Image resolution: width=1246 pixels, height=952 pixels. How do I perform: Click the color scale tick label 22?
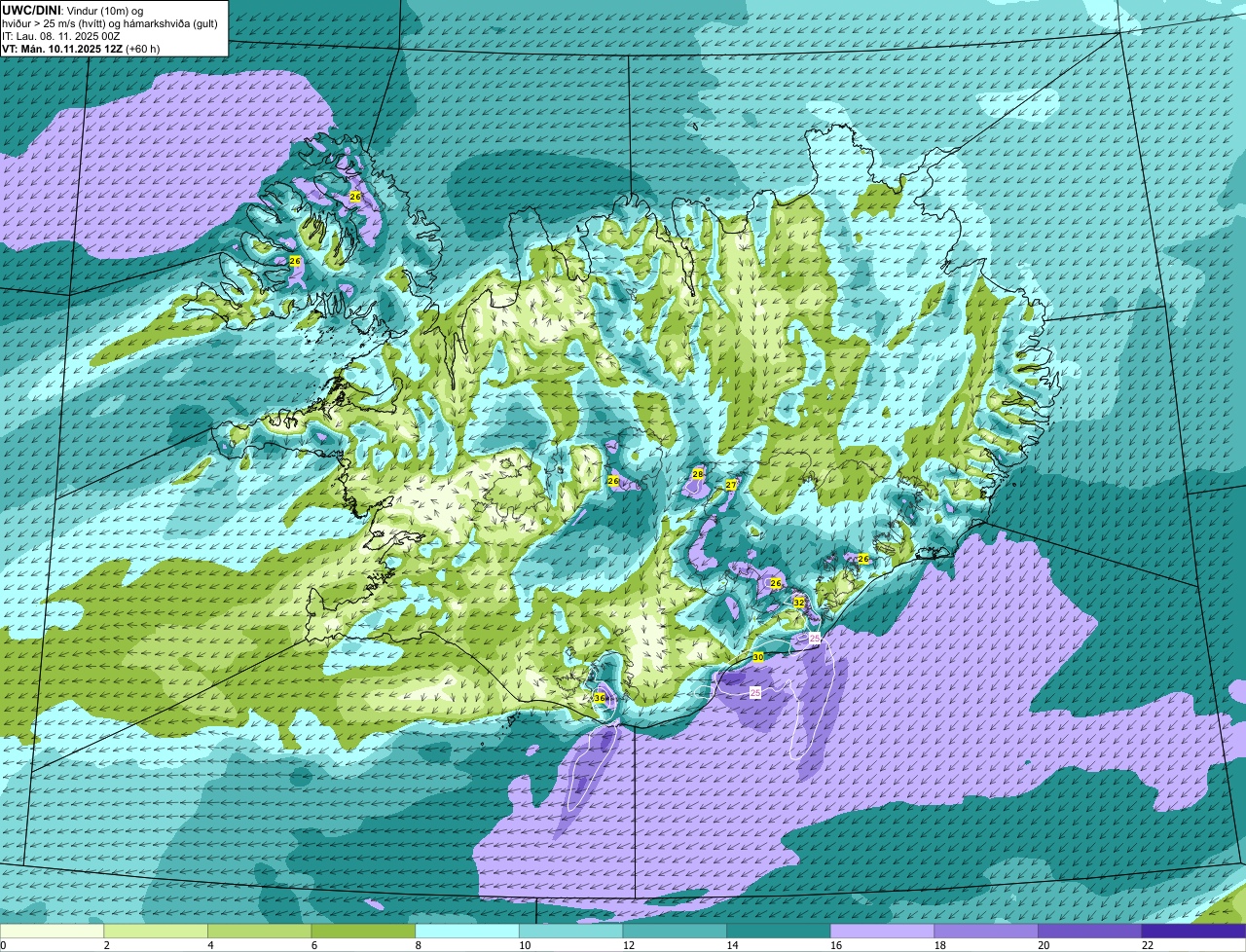point(1148,945)
